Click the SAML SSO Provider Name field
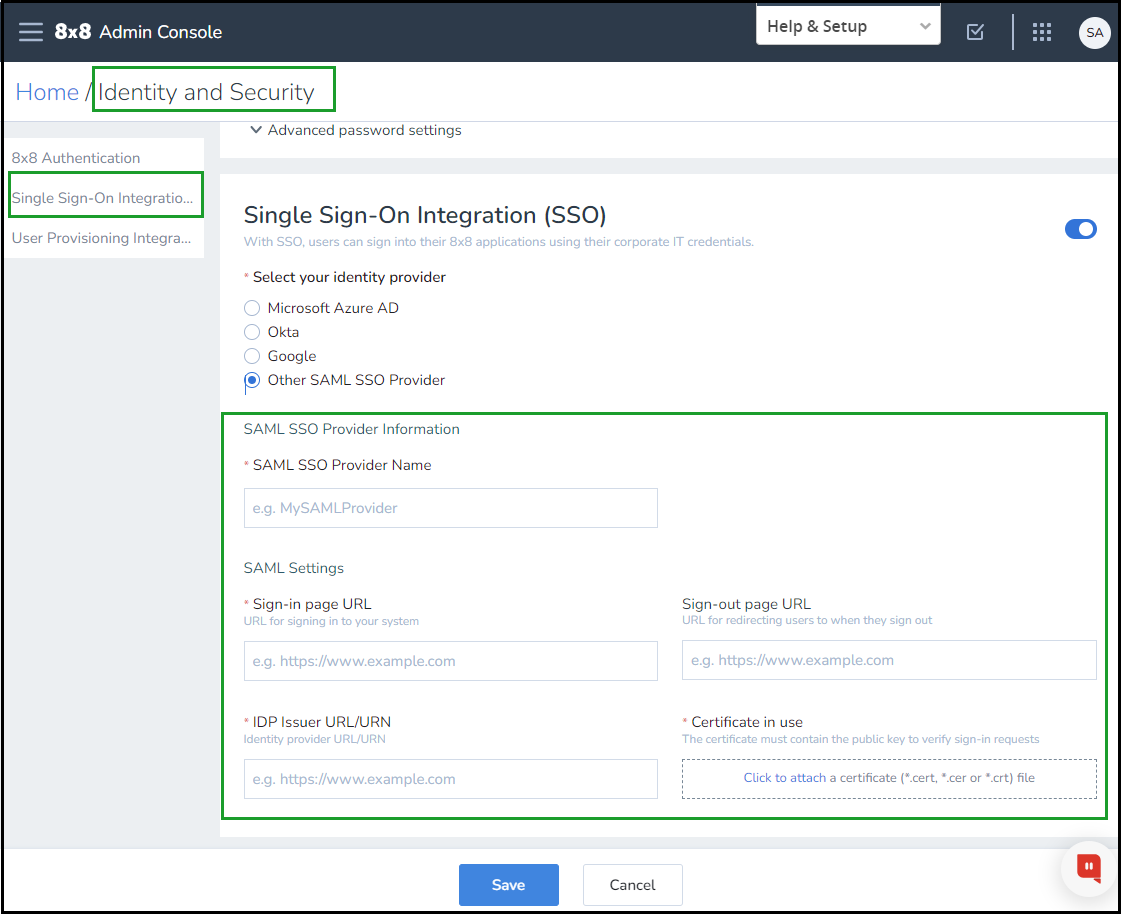This screenshot has height=914, width=1121. 450,508
